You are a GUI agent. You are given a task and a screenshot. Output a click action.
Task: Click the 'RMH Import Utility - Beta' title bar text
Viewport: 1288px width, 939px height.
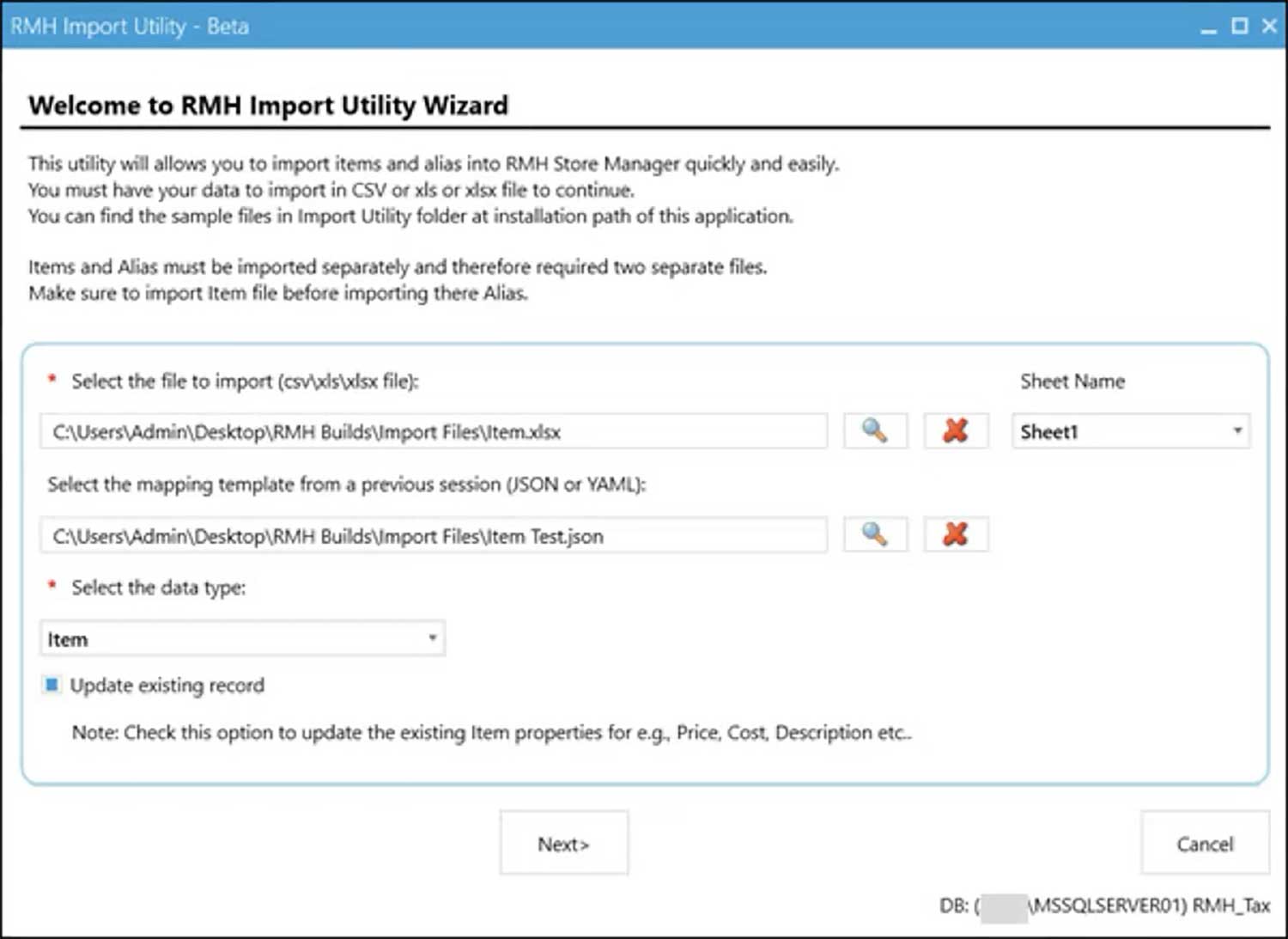click(130, 27)
